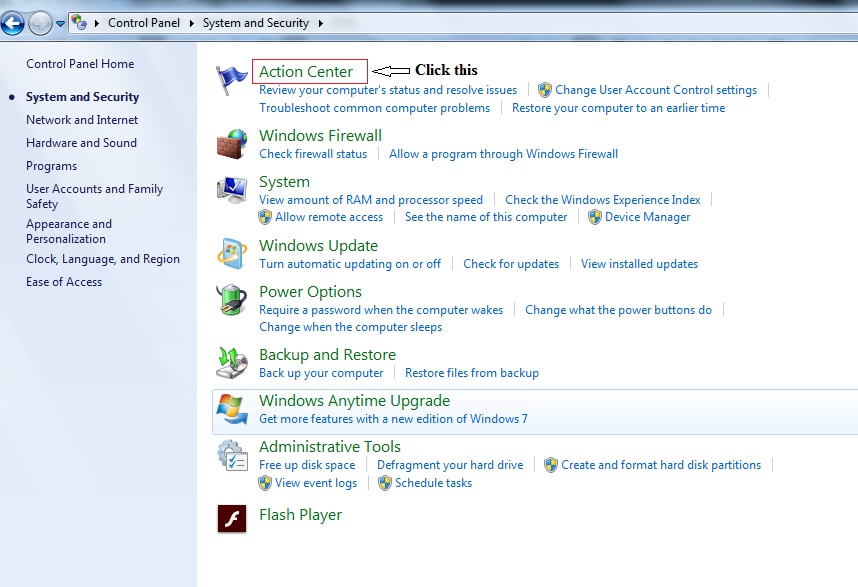
Task: Expand the arrow after System and Security
Action: click(x=320, y=23)
